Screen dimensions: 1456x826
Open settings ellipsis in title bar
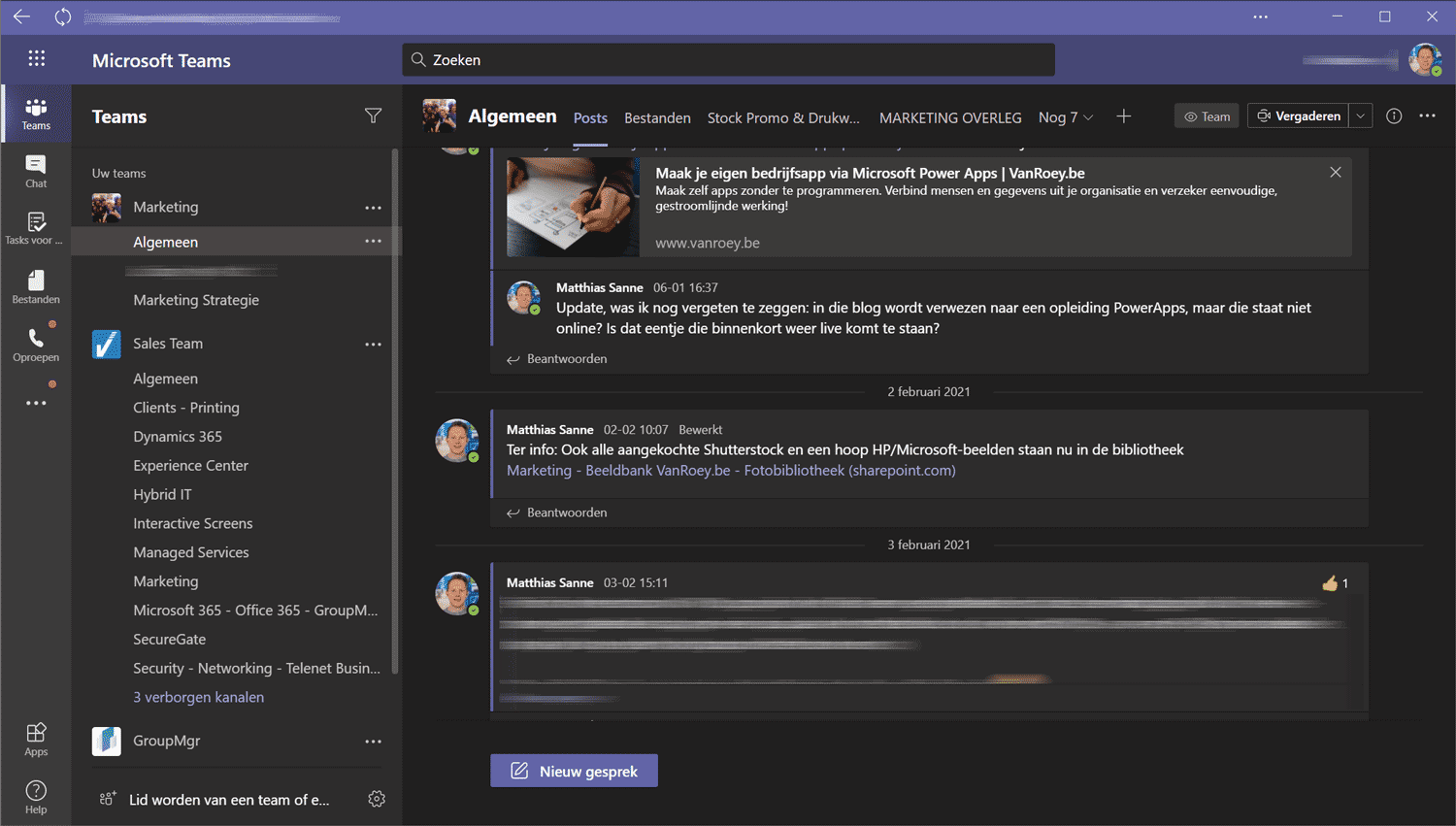pos(1260,17)
